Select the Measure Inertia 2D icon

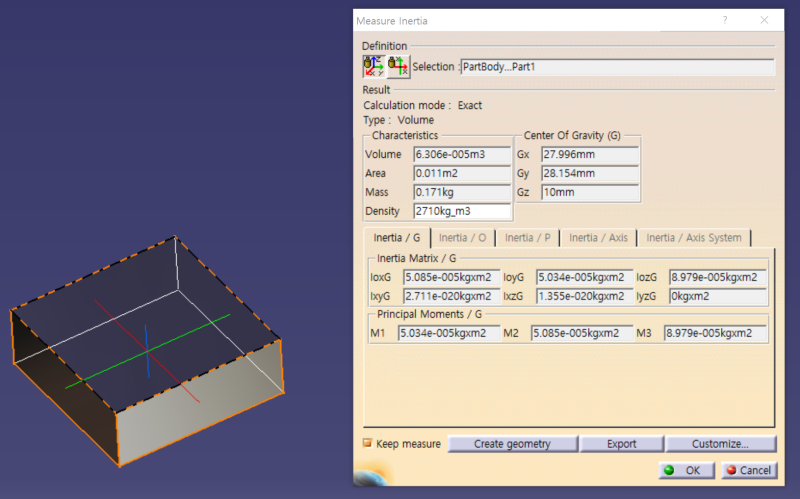(x=397, y=67)
